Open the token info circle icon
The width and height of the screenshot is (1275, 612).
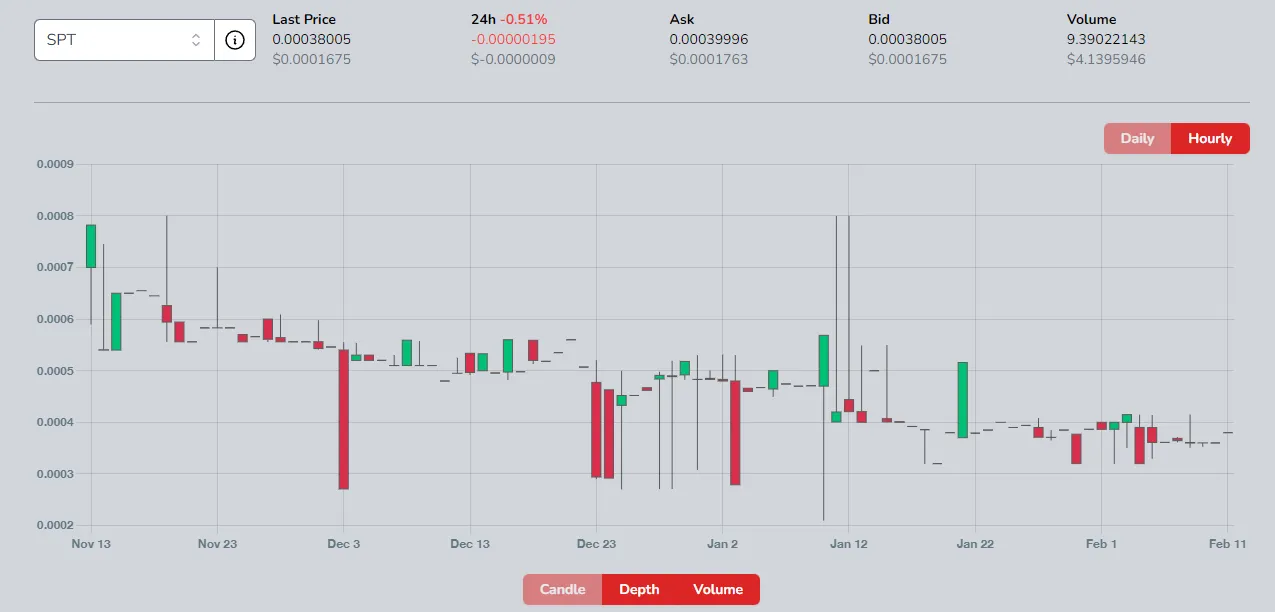[x=235, y=40]
